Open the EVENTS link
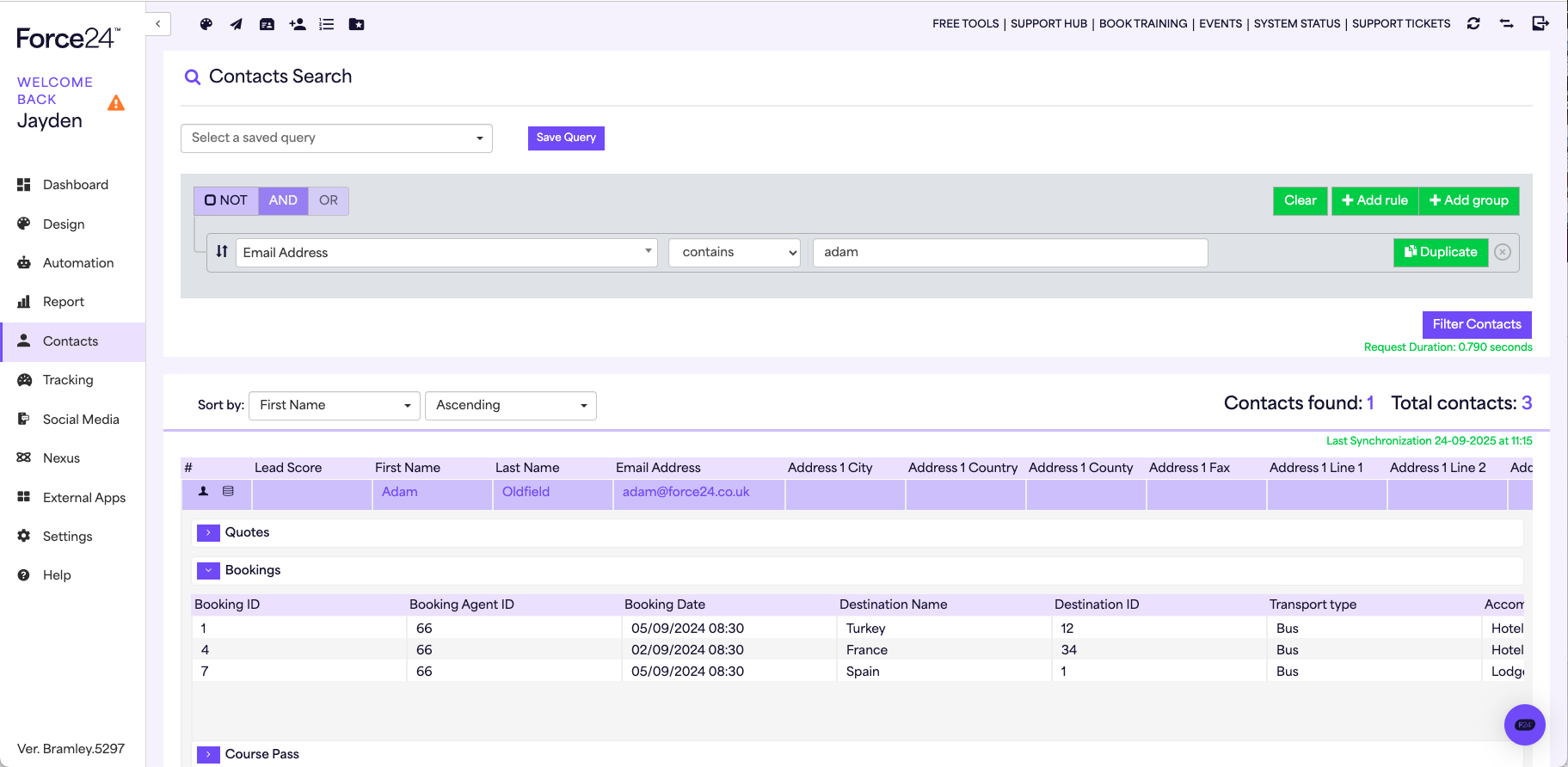Viewport: 1568px width, 767px height. [1221, 24]
